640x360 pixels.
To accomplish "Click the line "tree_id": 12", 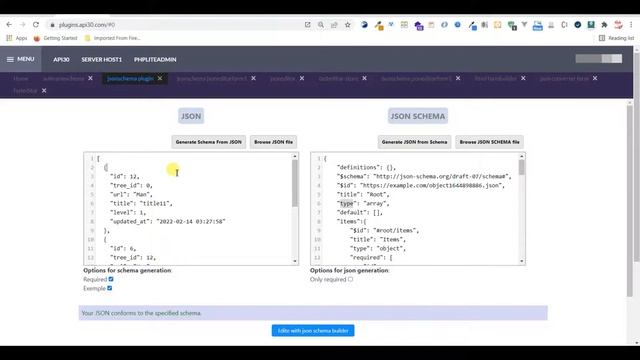I will point(133,257).
